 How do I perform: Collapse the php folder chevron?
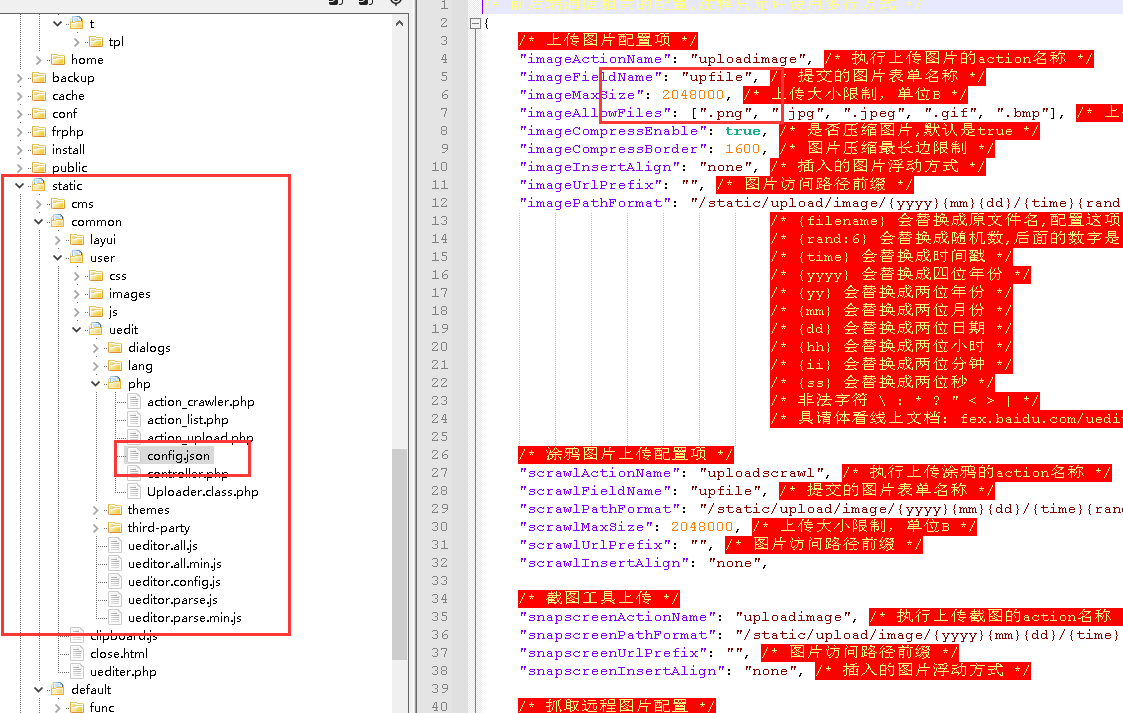point(96,384)
